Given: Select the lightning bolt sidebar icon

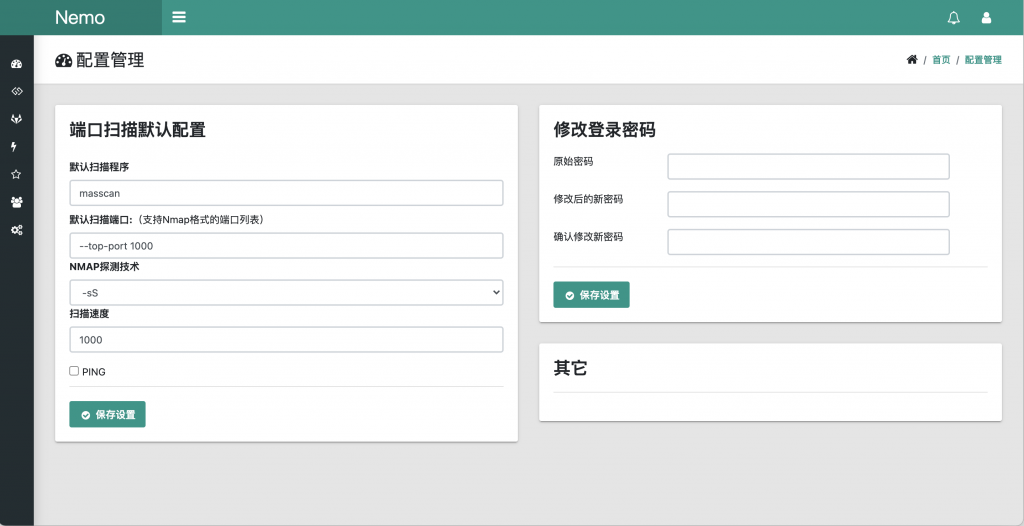Looking at the screenshot, I should (x=14, y=146).
